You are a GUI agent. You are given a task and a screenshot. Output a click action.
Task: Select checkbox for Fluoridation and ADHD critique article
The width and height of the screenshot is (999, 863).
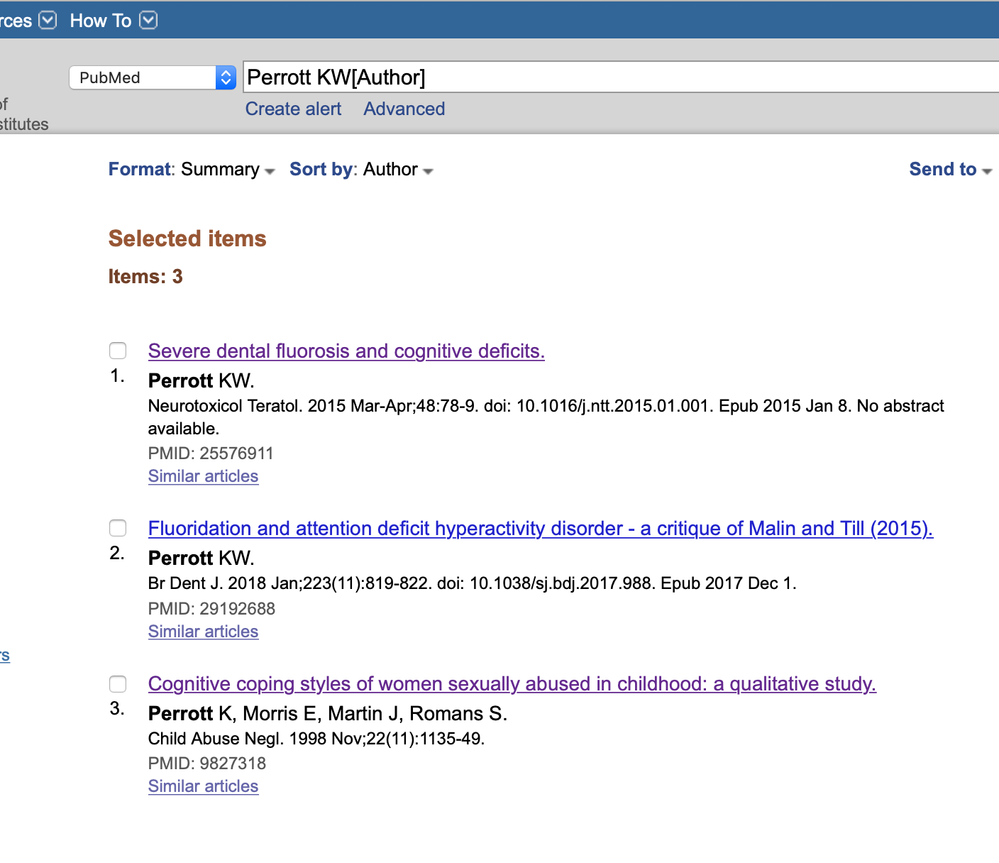[118, 528]
